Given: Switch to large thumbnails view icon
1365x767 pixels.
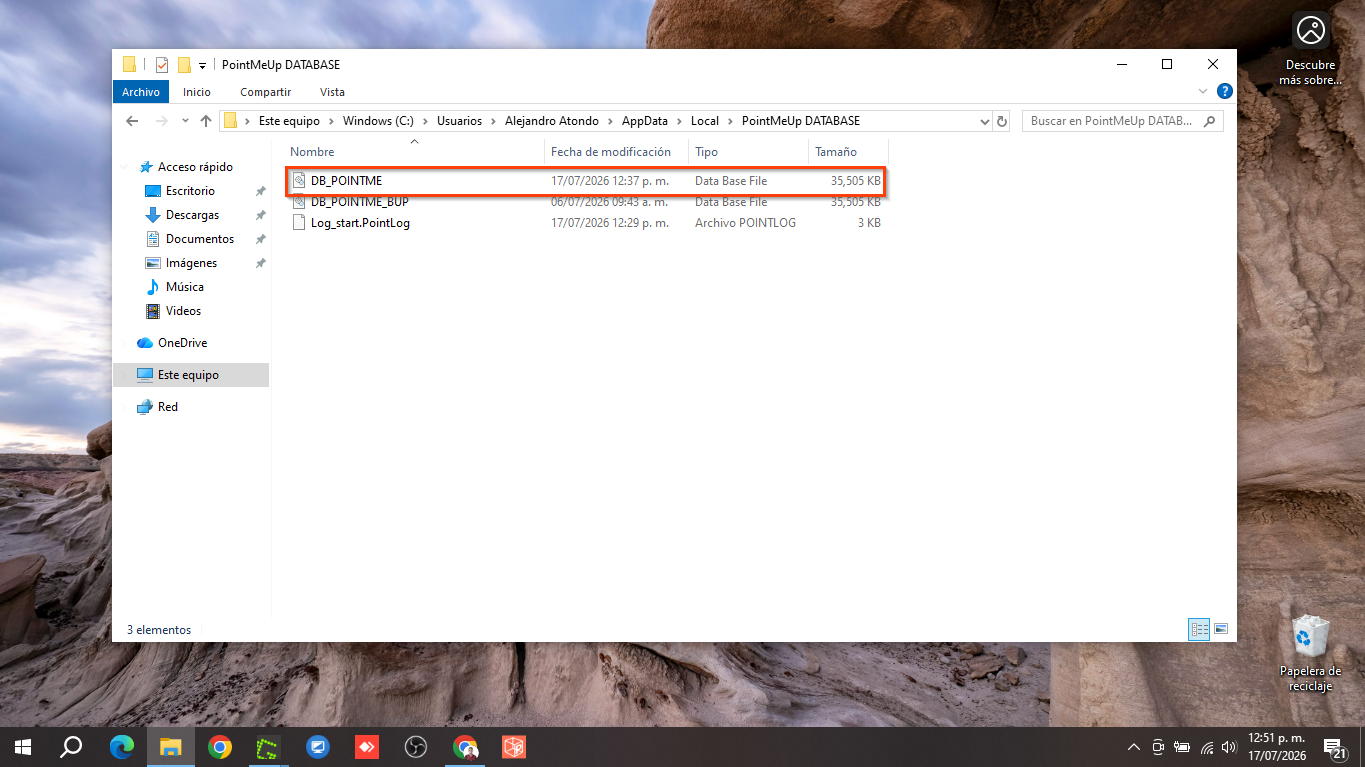Looking at the screenshot, I should 1221,629.
